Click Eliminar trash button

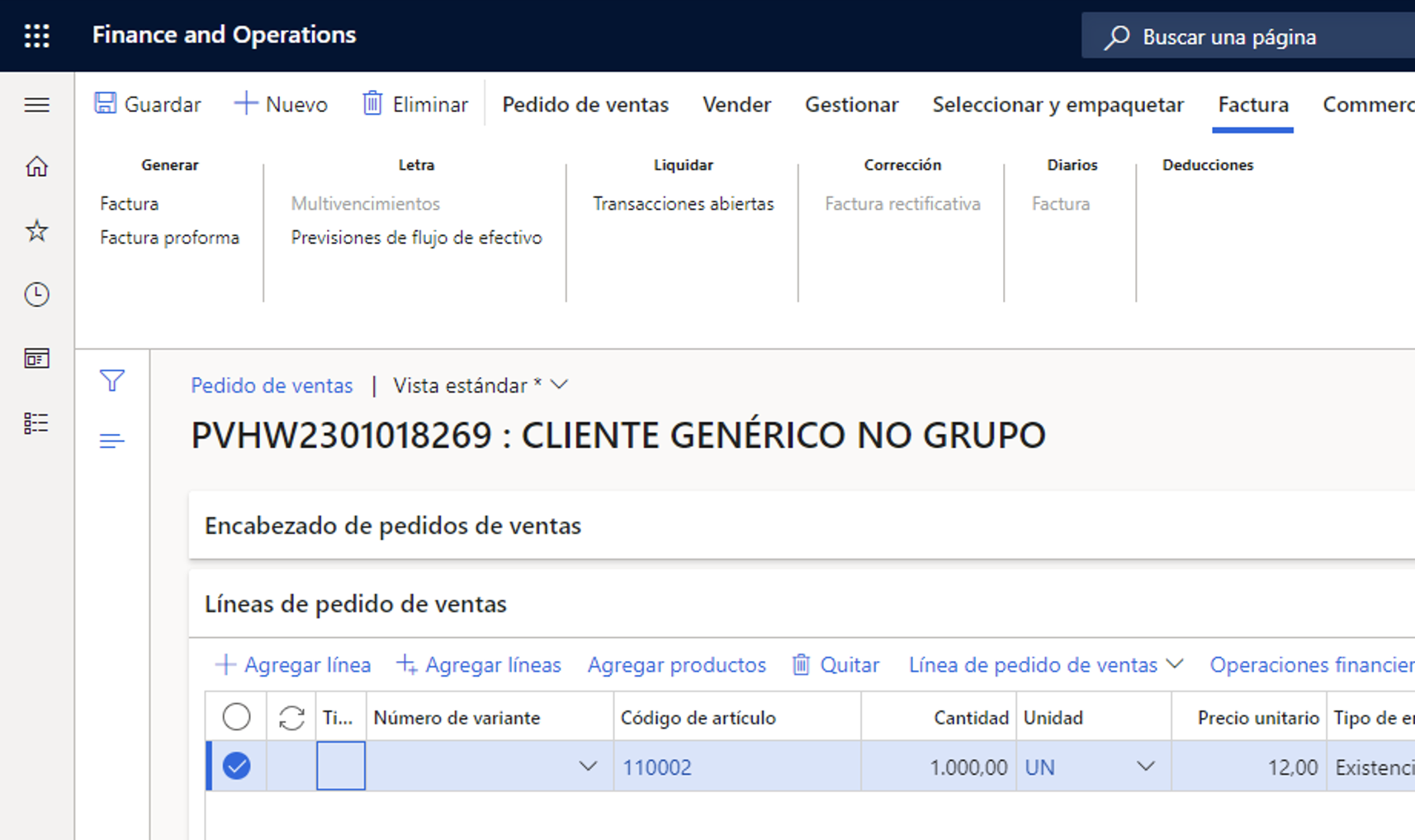(415, 104)
